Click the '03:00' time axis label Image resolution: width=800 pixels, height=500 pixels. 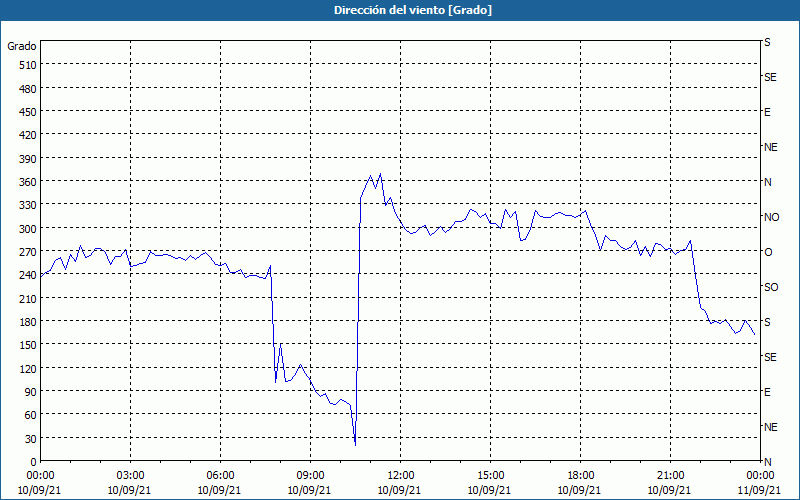point(130,476)
